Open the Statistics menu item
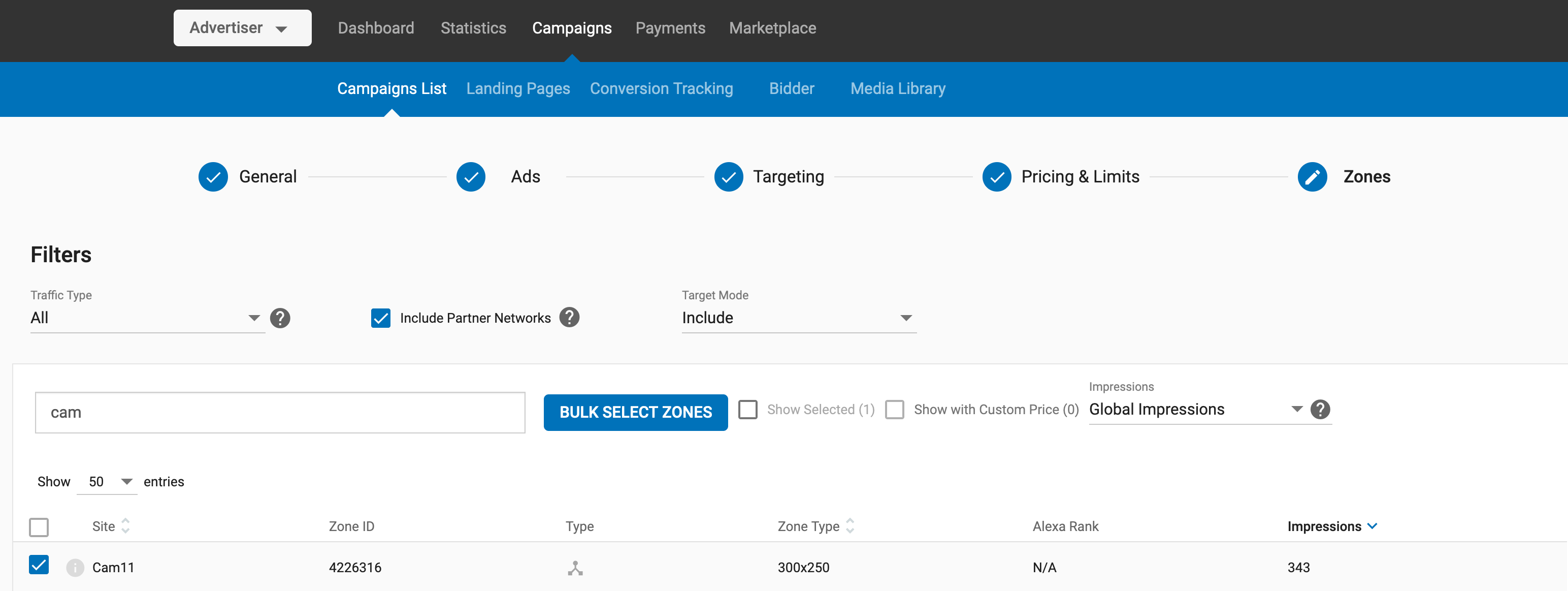 473,28
